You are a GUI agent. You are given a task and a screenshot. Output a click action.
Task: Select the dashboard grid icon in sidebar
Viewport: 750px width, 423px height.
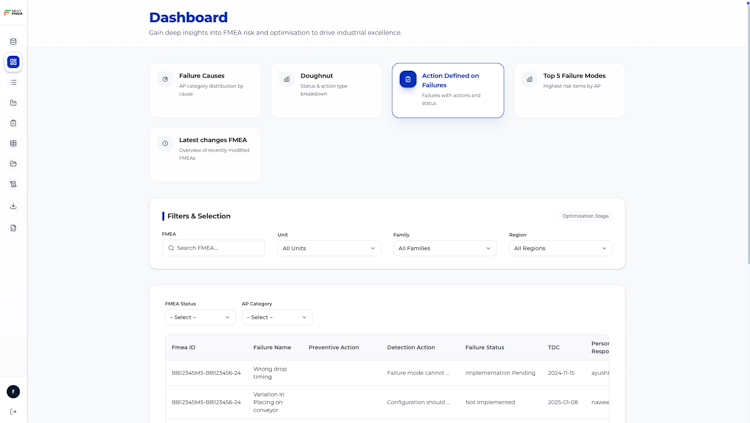(13, 62)
